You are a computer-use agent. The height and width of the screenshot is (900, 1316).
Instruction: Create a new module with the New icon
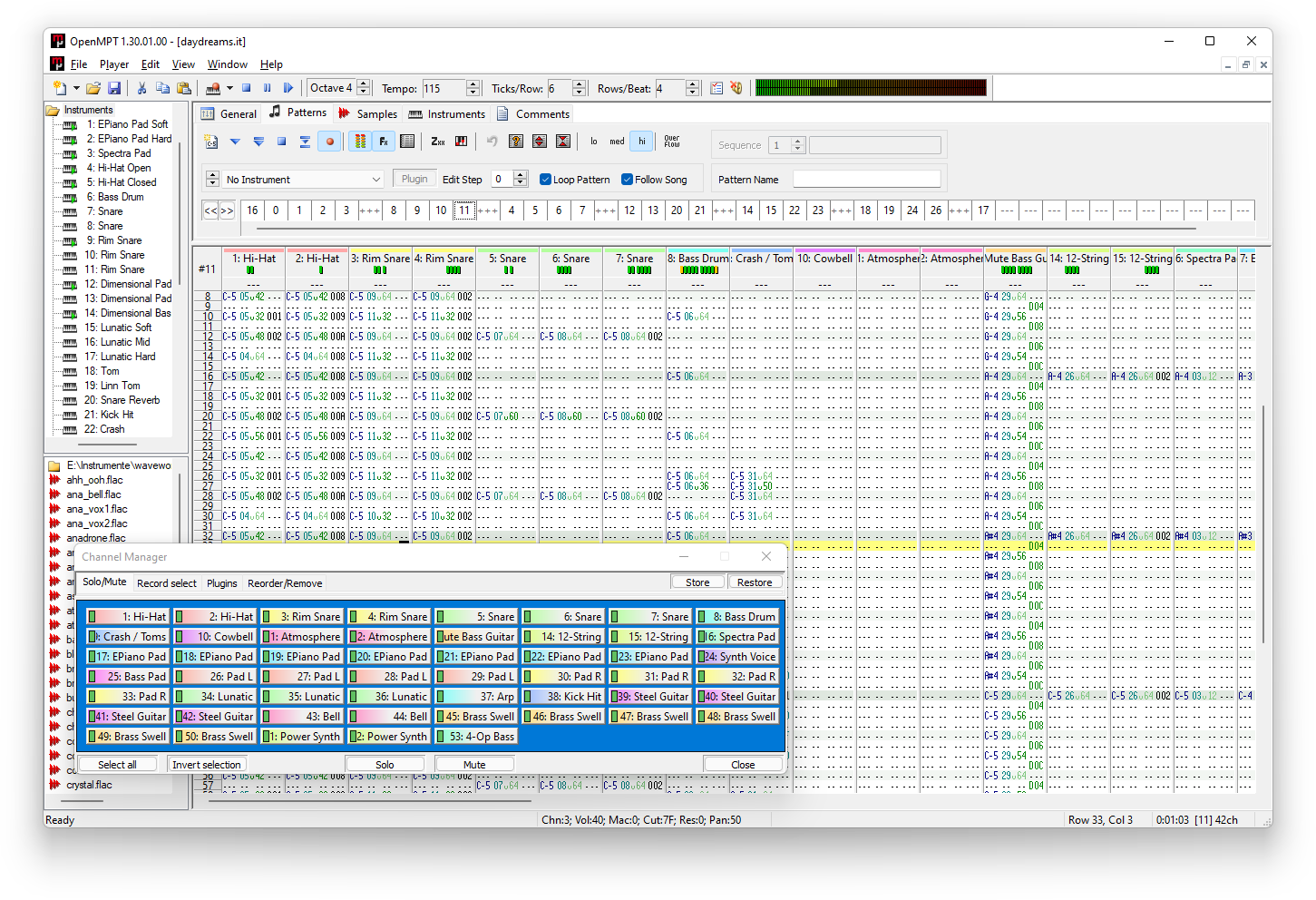[x=60, y=88]
